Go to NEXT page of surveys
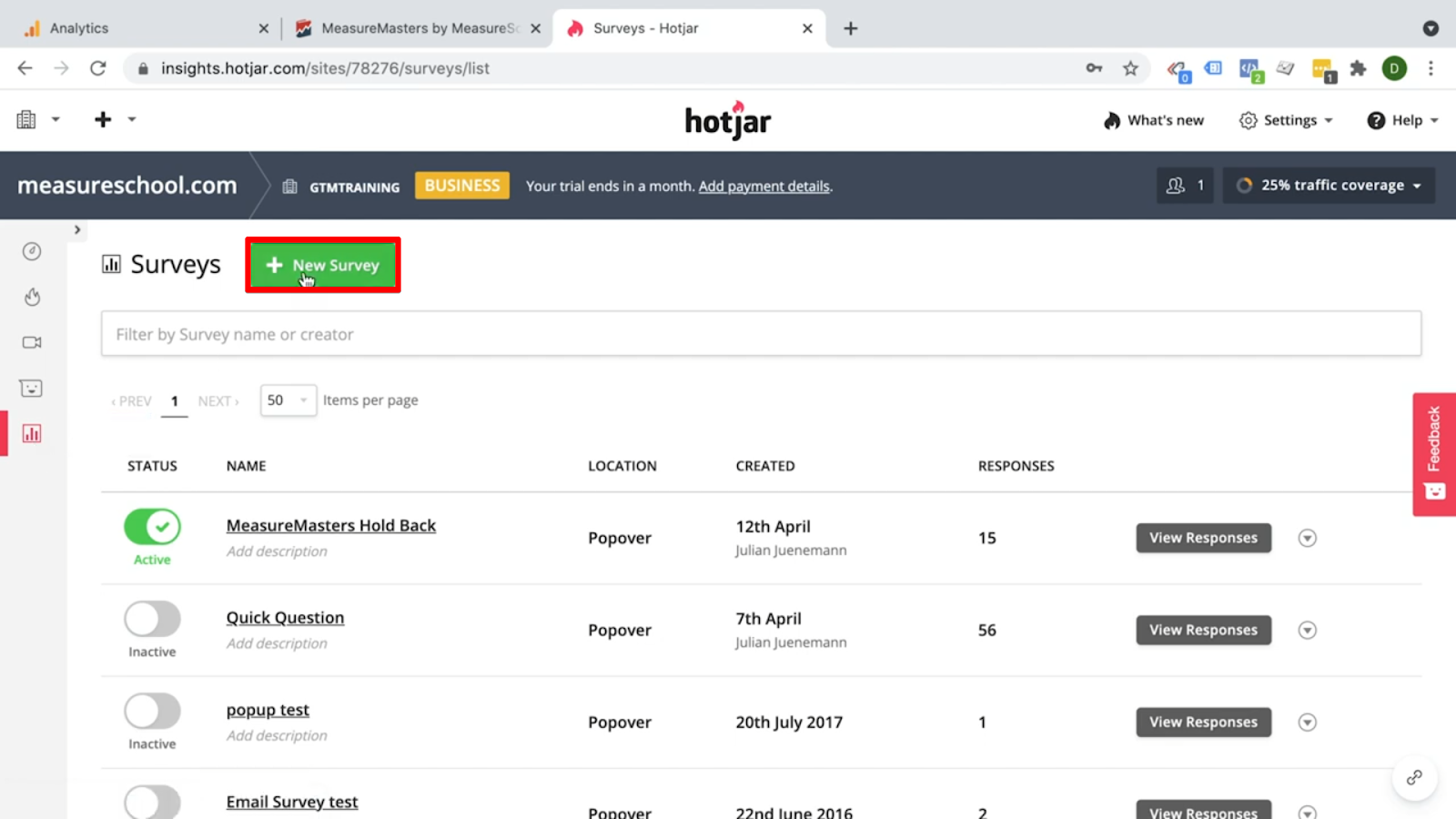1456x819 pixels. pos(218,401)
